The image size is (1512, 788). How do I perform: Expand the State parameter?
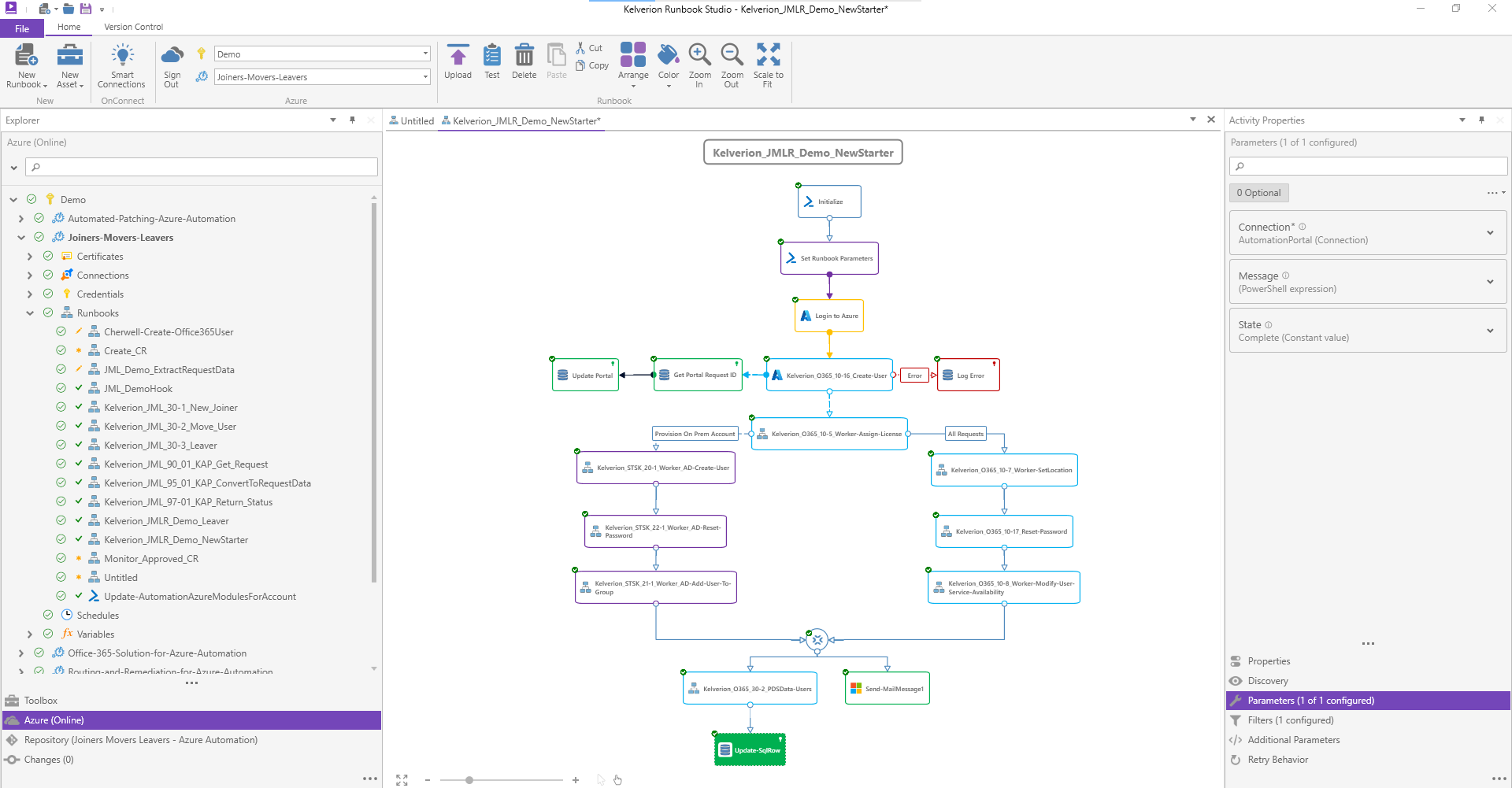[1490, 331]
